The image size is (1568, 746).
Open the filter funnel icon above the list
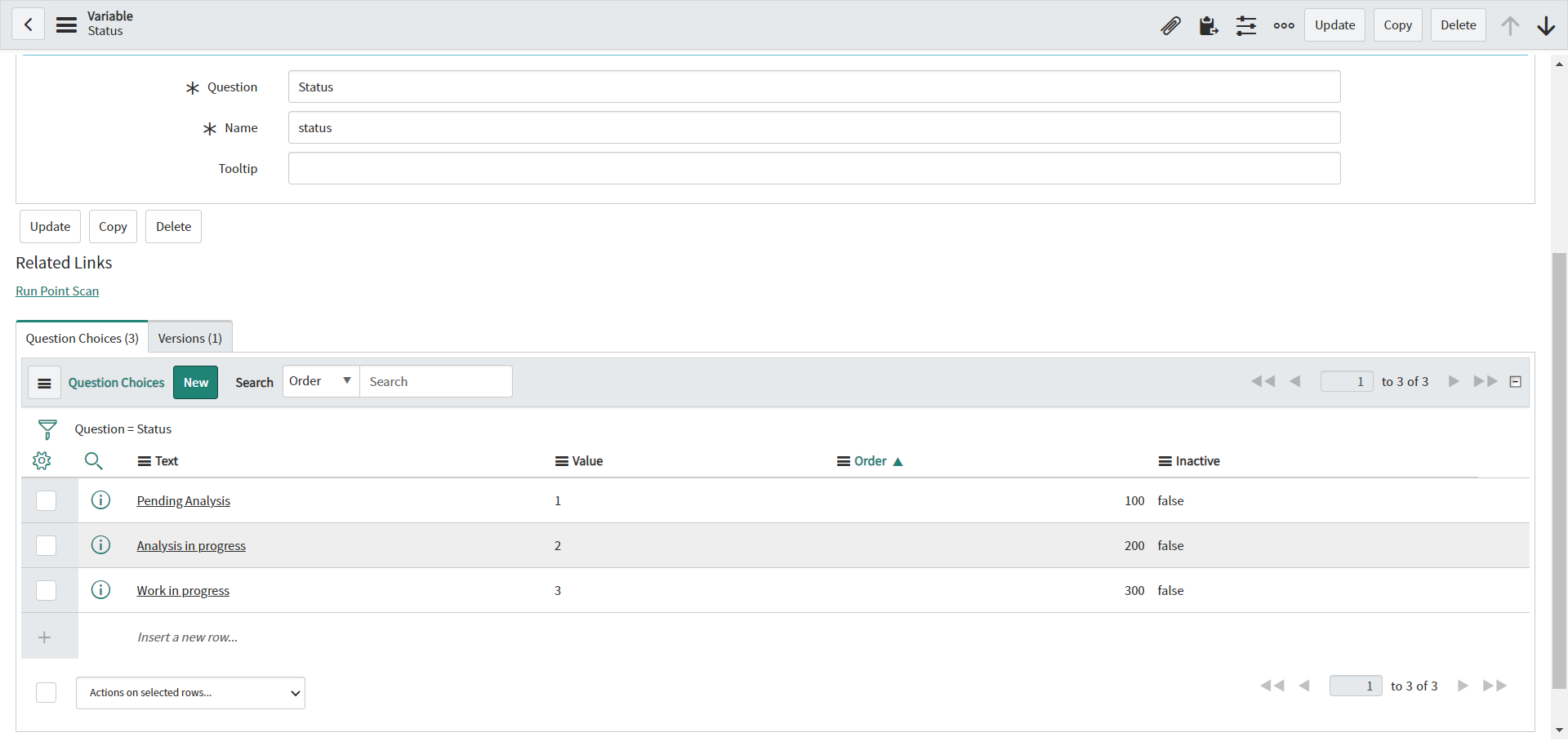[x=47, y=428]
